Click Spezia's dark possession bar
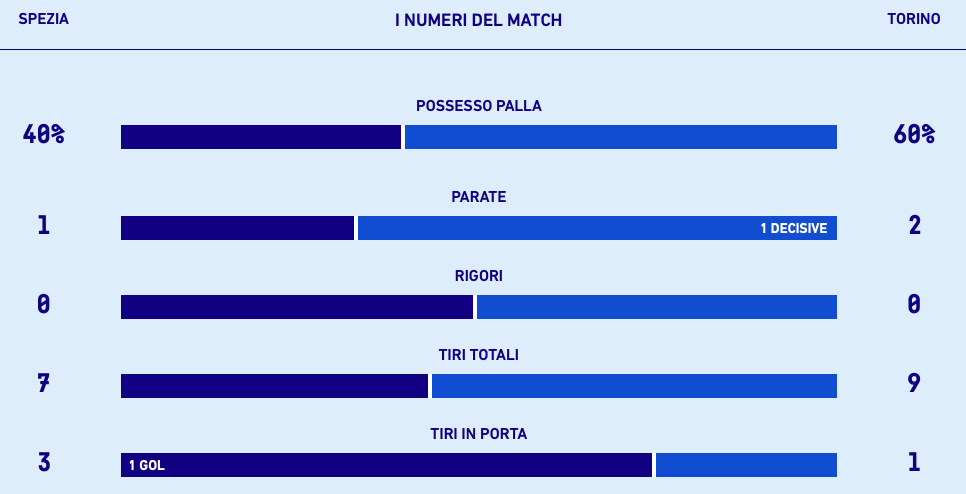Image resolution: width=966 pixels, height=494 pixels. click(260, 137)
